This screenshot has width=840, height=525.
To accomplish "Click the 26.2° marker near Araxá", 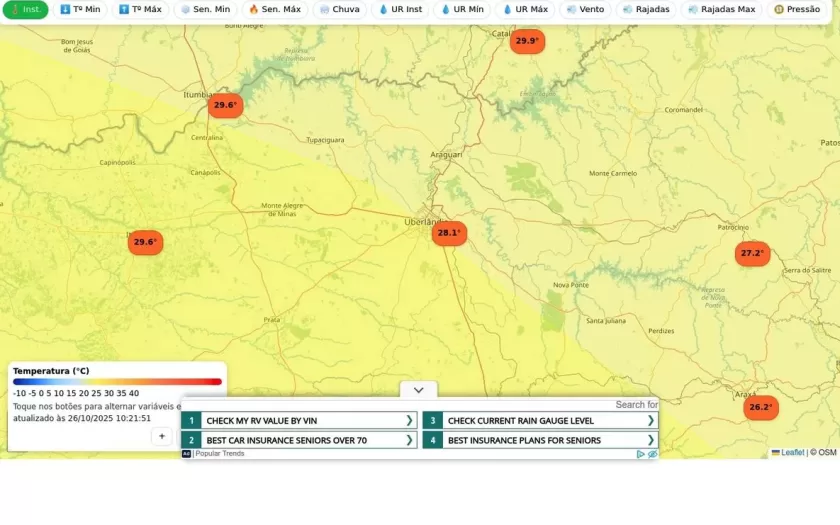I will pos(760,407).
